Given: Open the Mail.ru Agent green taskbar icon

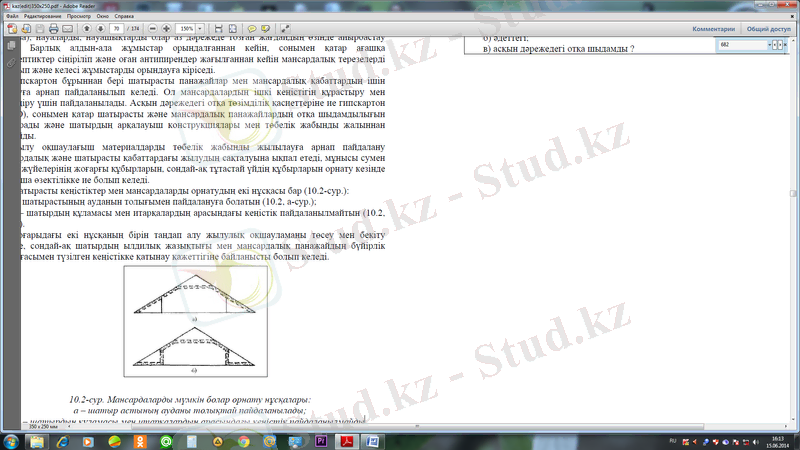Looking at the screenshot, I should (x=166, y=442).
